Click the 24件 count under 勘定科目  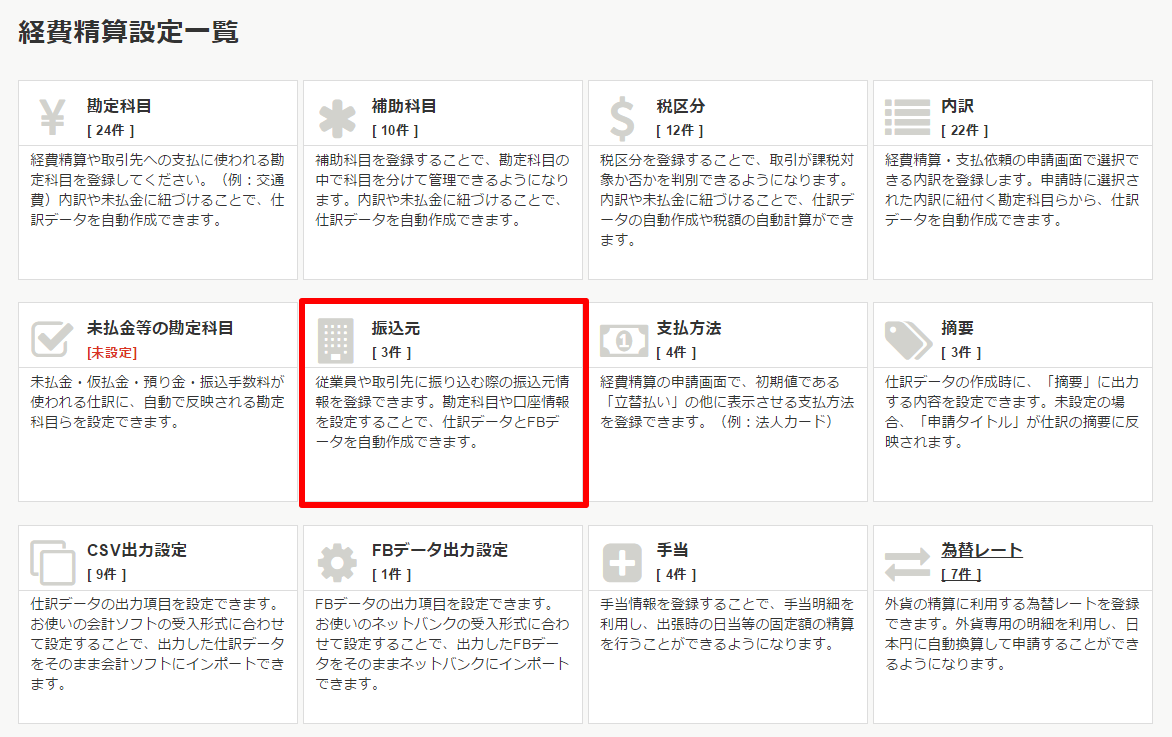click(110, 130)
